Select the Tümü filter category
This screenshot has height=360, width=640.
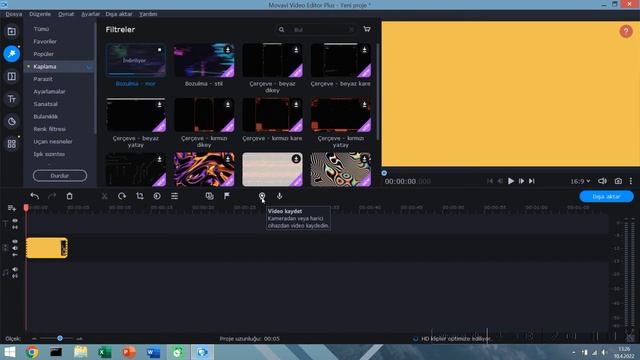pyautogui.click(x=41, y=29)
